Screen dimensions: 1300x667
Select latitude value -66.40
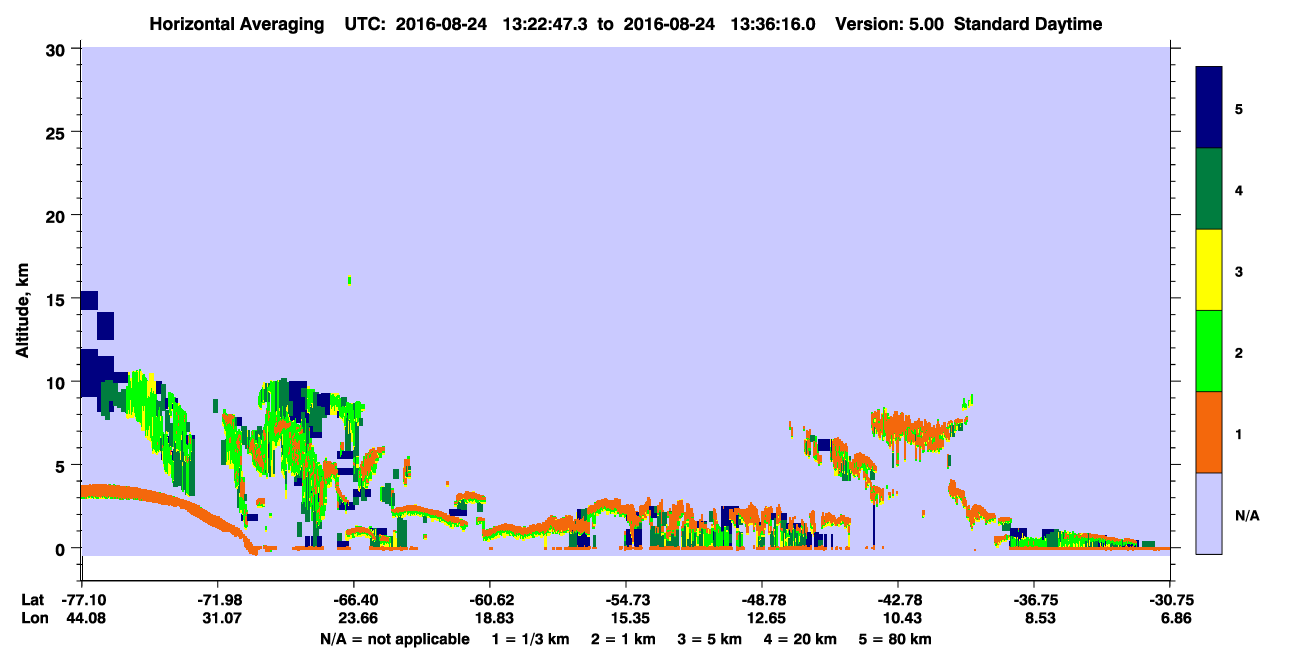(x=353, y=599)
